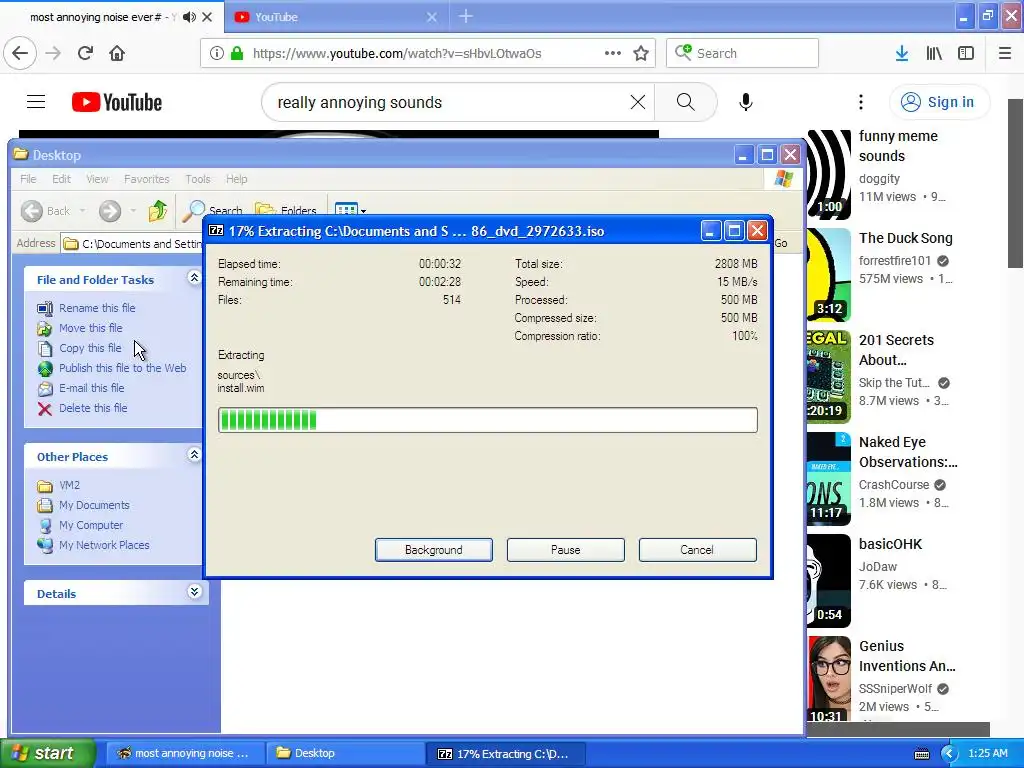Open My Computer in Other Places
The height and width of the screenshot is (768, 1024).
[x=91, y=525]
